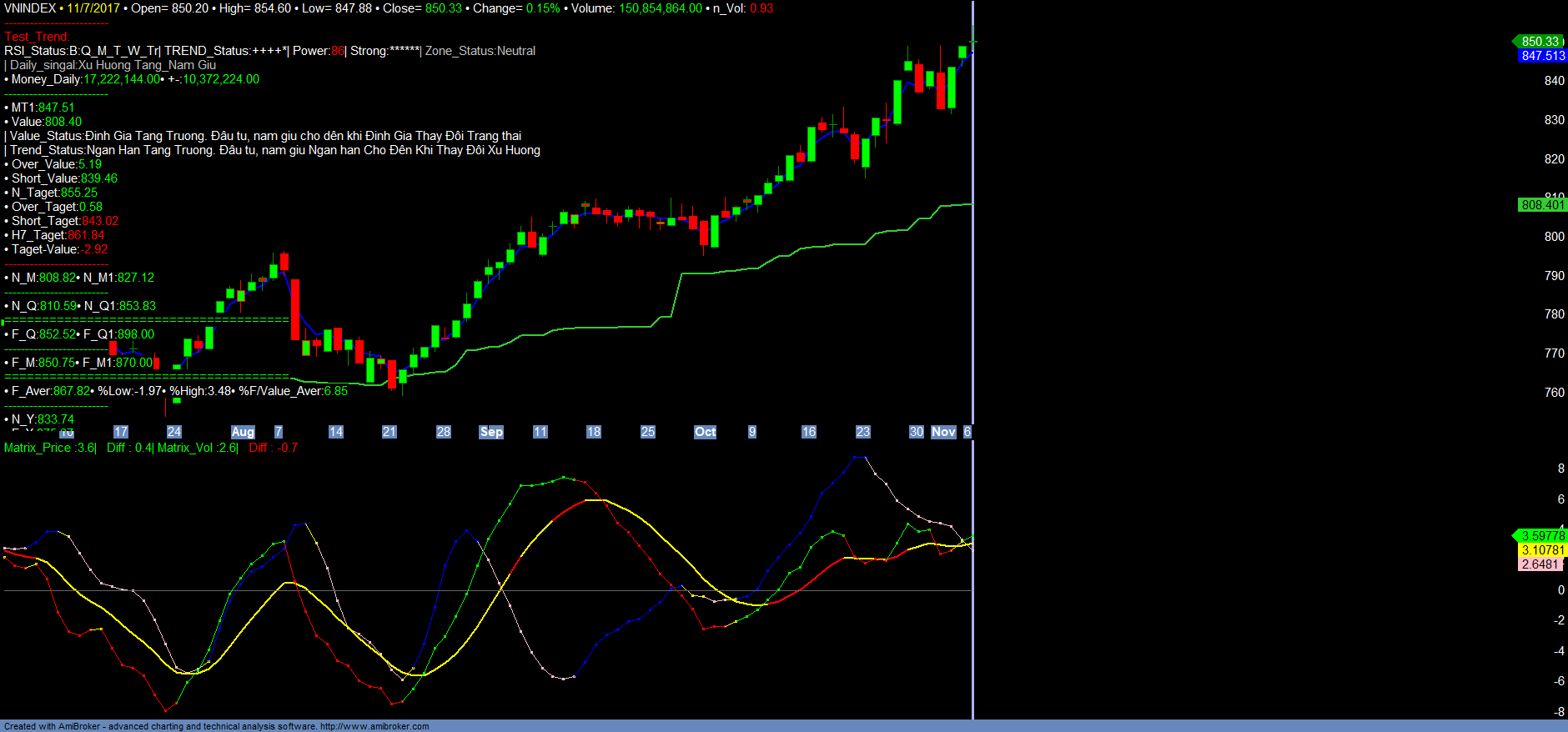The height and width of the screenshot is (732, 1568).
Task: Select the 23 date marker on axis
Action: click(863, 432)
